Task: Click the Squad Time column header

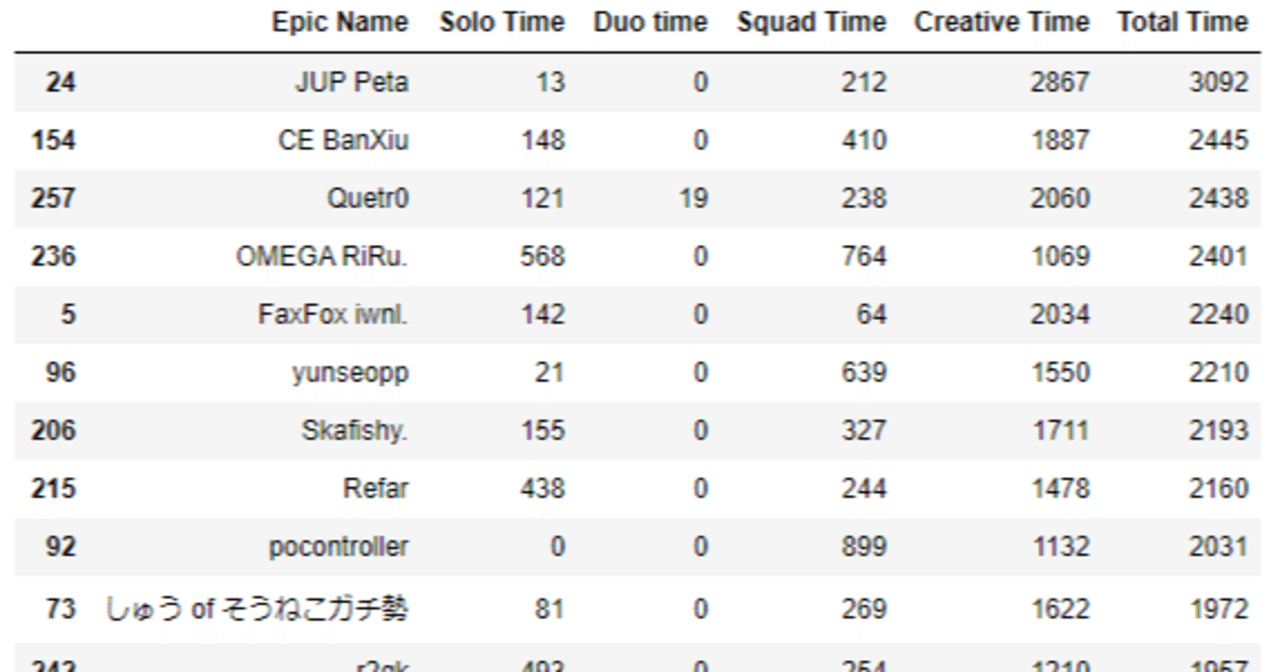Action: click(811, 22)
